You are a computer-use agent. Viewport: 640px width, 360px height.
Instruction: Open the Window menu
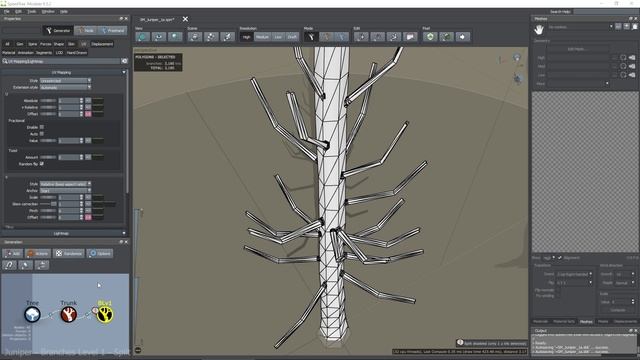pos(48,11)
